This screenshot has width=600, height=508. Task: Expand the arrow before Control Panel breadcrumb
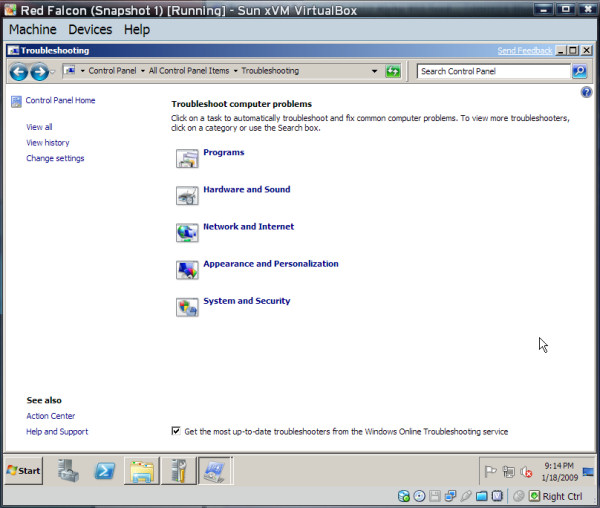point(82,71)
